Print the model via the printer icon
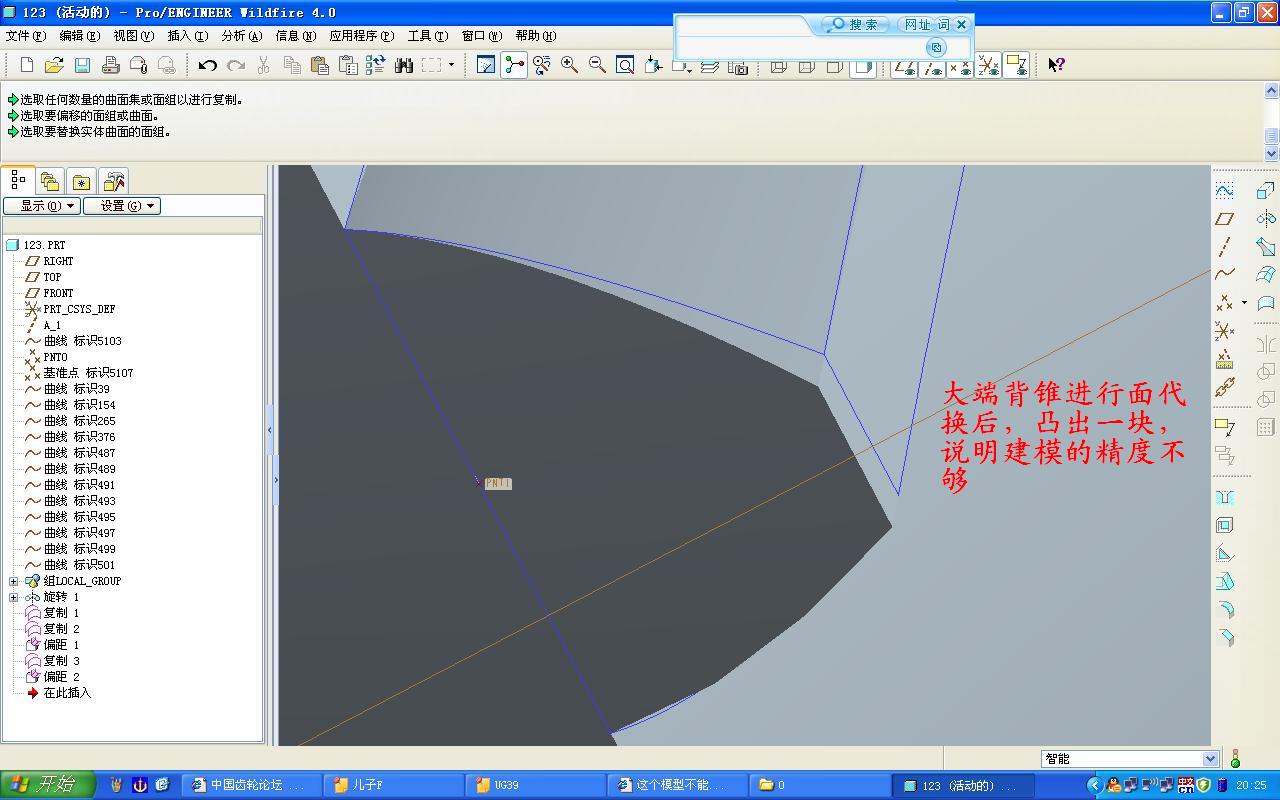Image resolution: width=1280 pixels, height=800 pixels. click(110, 65)
